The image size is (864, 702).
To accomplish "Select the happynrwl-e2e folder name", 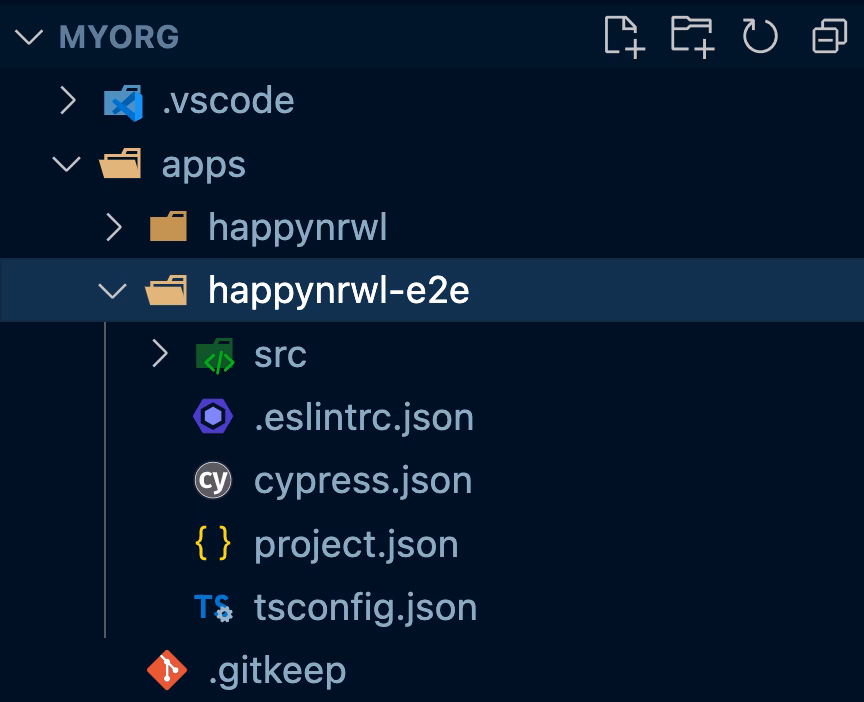I will 338,291.
